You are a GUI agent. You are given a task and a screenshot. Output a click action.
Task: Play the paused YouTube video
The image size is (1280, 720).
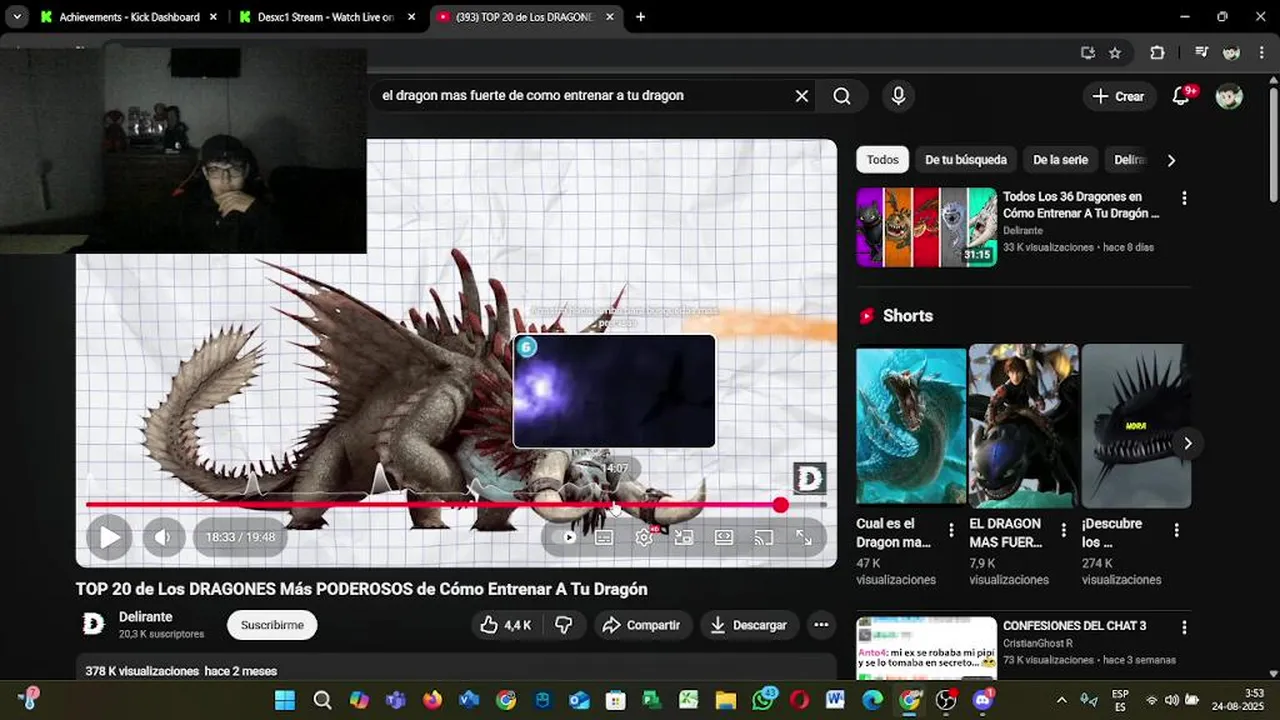(109, 537)
